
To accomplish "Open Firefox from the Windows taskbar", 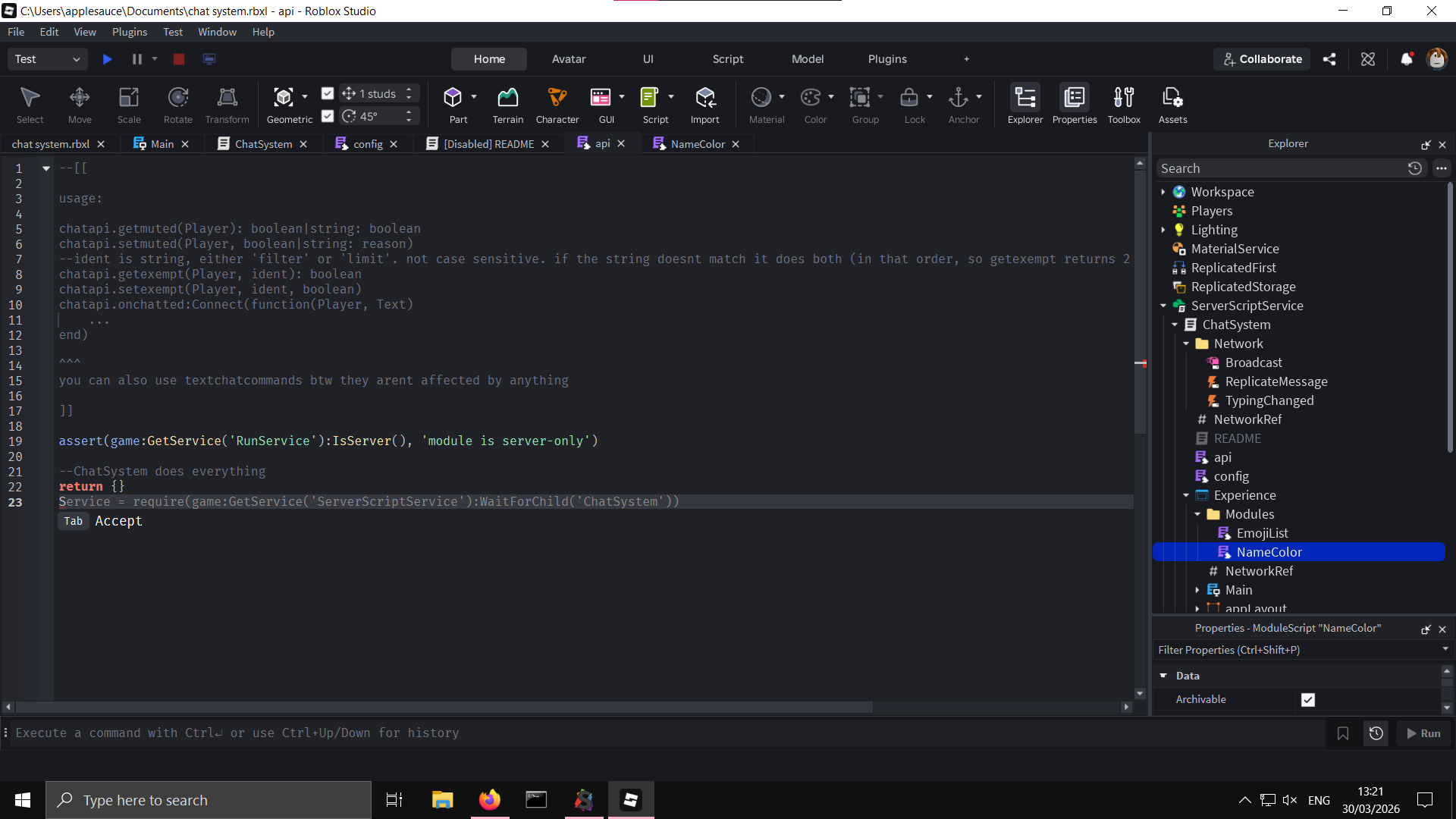I will pos(489,800).
